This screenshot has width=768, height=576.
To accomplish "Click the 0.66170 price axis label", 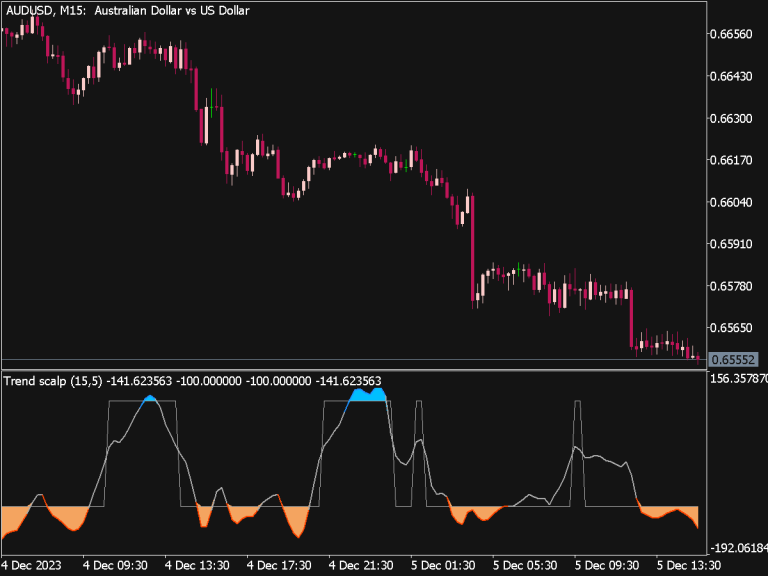I will (731, 160).
